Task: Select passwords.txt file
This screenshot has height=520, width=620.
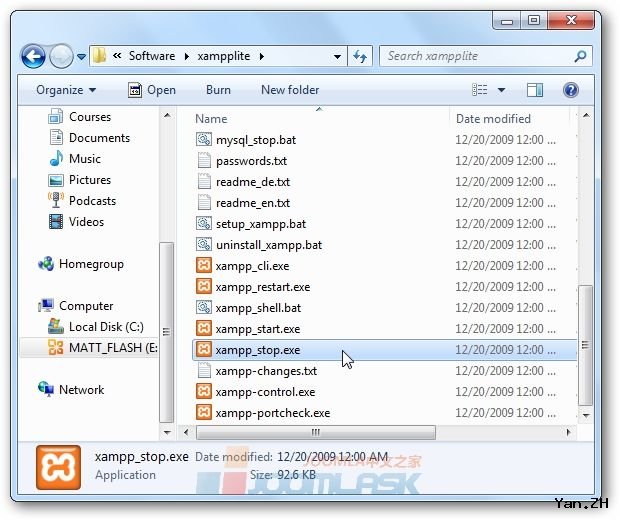Action: [251, 161]
